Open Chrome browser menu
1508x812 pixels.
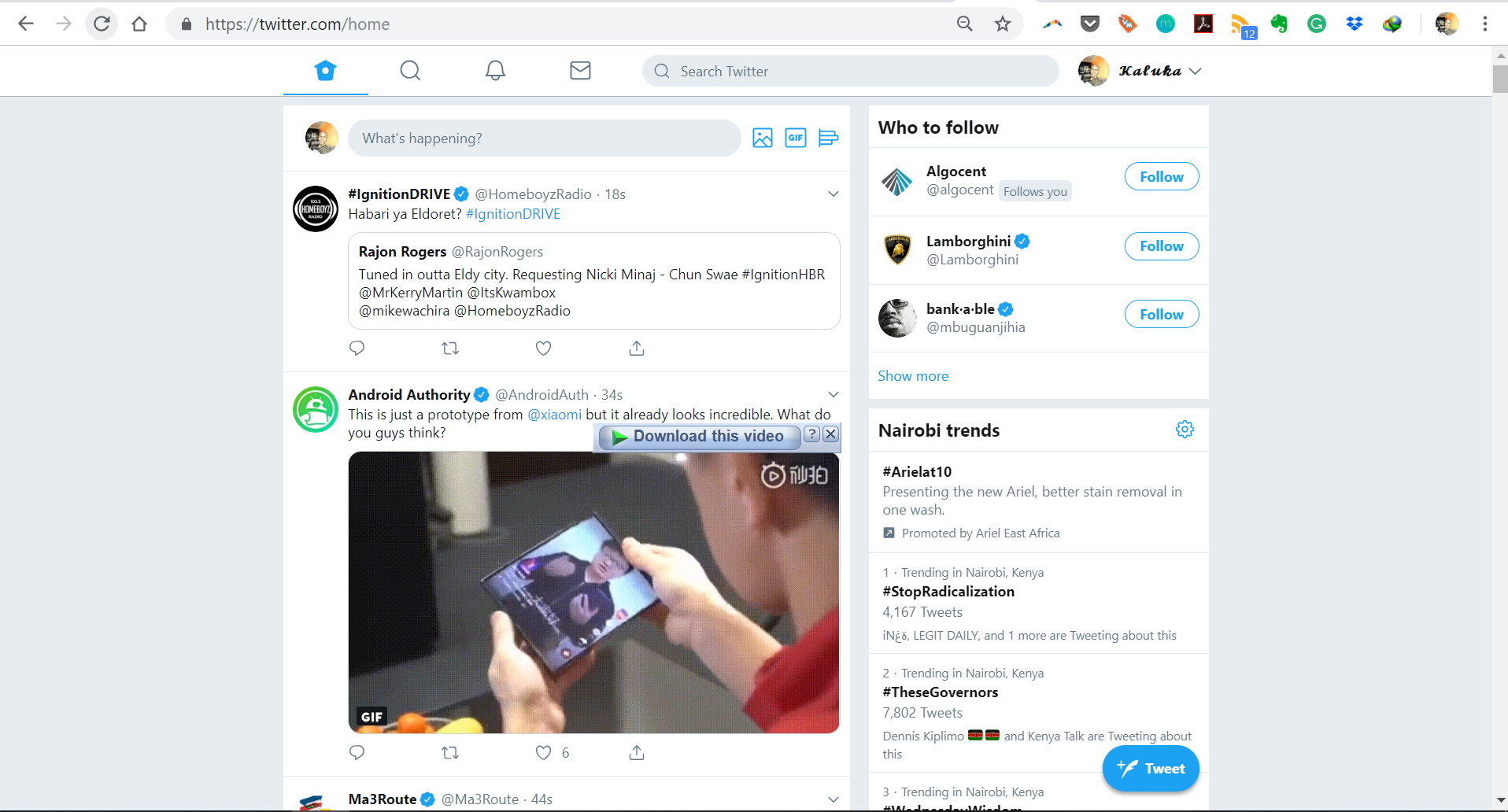(x=1485, y=24)
